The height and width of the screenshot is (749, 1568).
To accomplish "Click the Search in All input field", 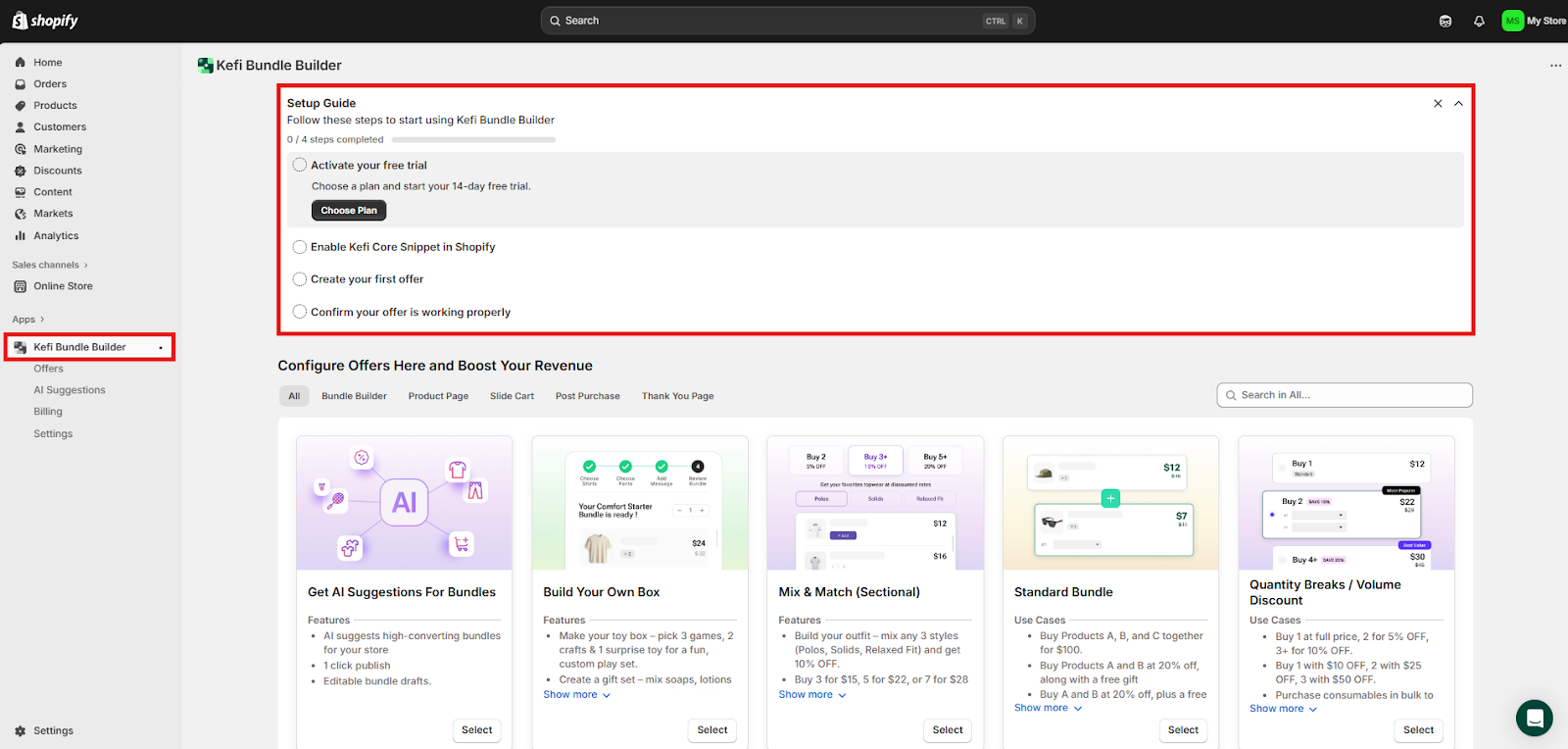I will point(1350,395).
